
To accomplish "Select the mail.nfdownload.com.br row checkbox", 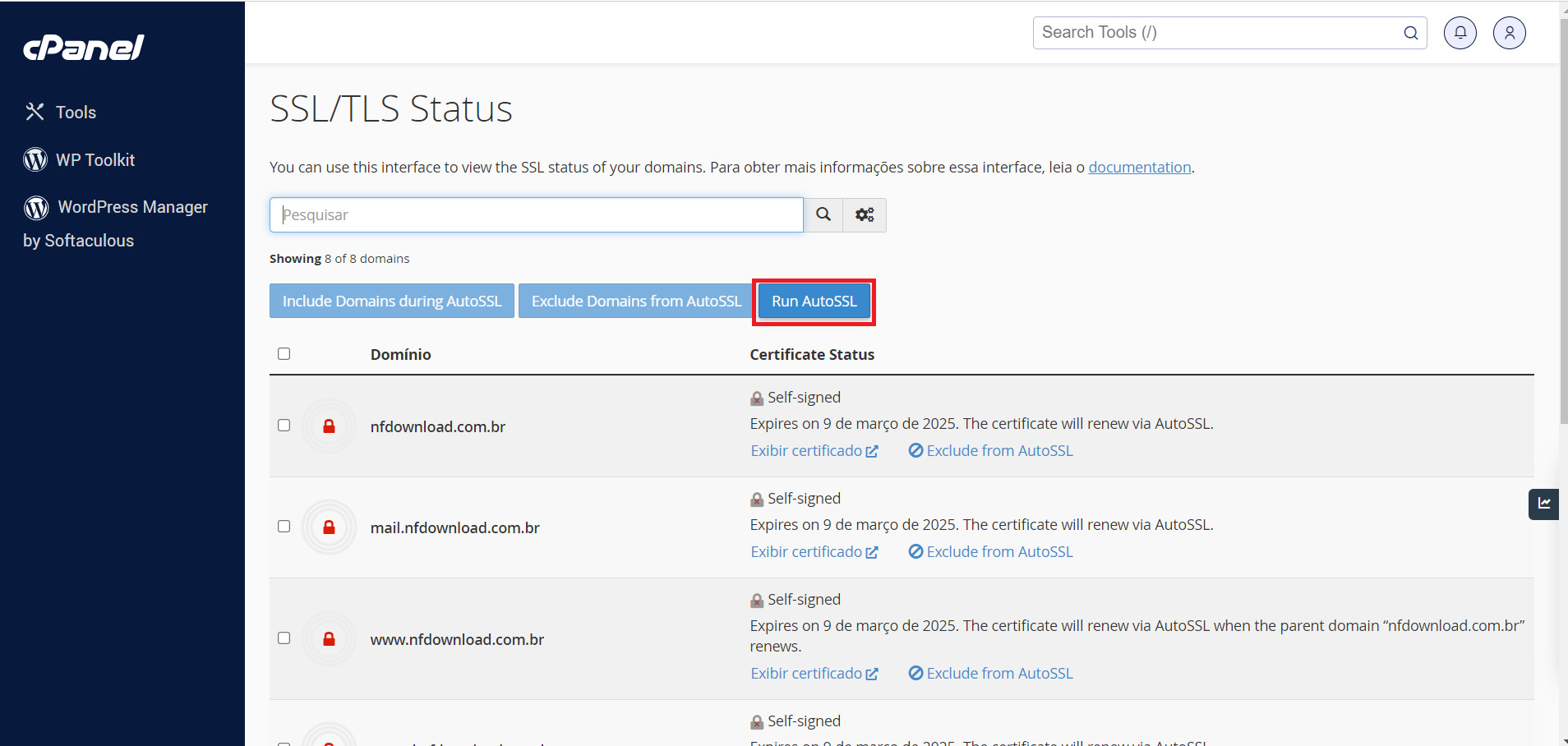I will click(x=284, y=526).
